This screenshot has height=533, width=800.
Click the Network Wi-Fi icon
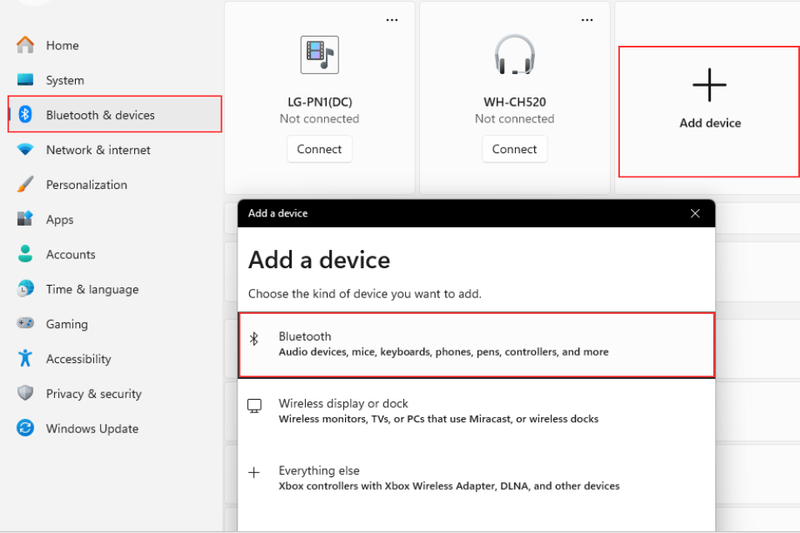tap(25, 149)
